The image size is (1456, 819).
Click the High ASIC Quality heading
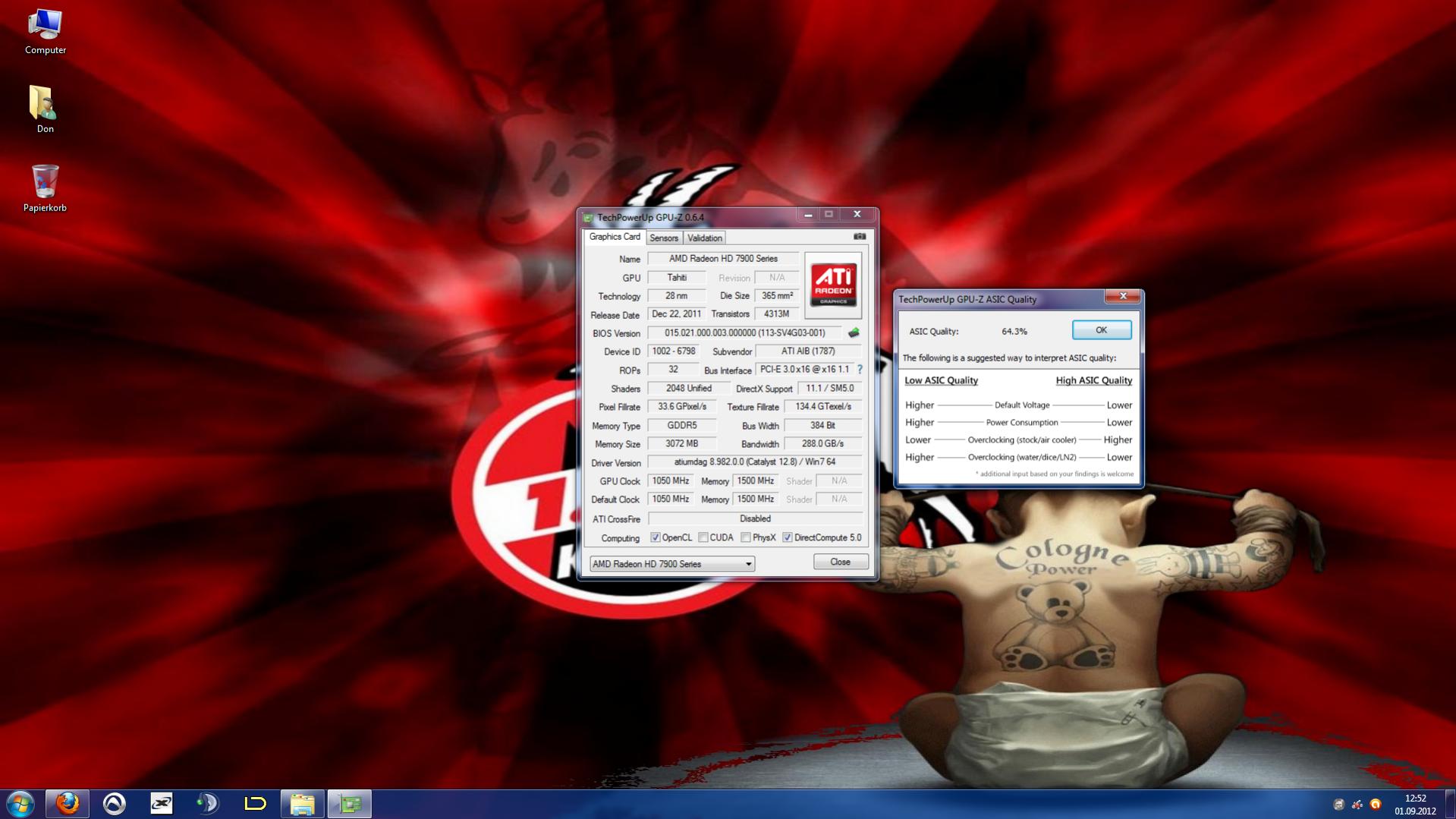[1093, 381]
